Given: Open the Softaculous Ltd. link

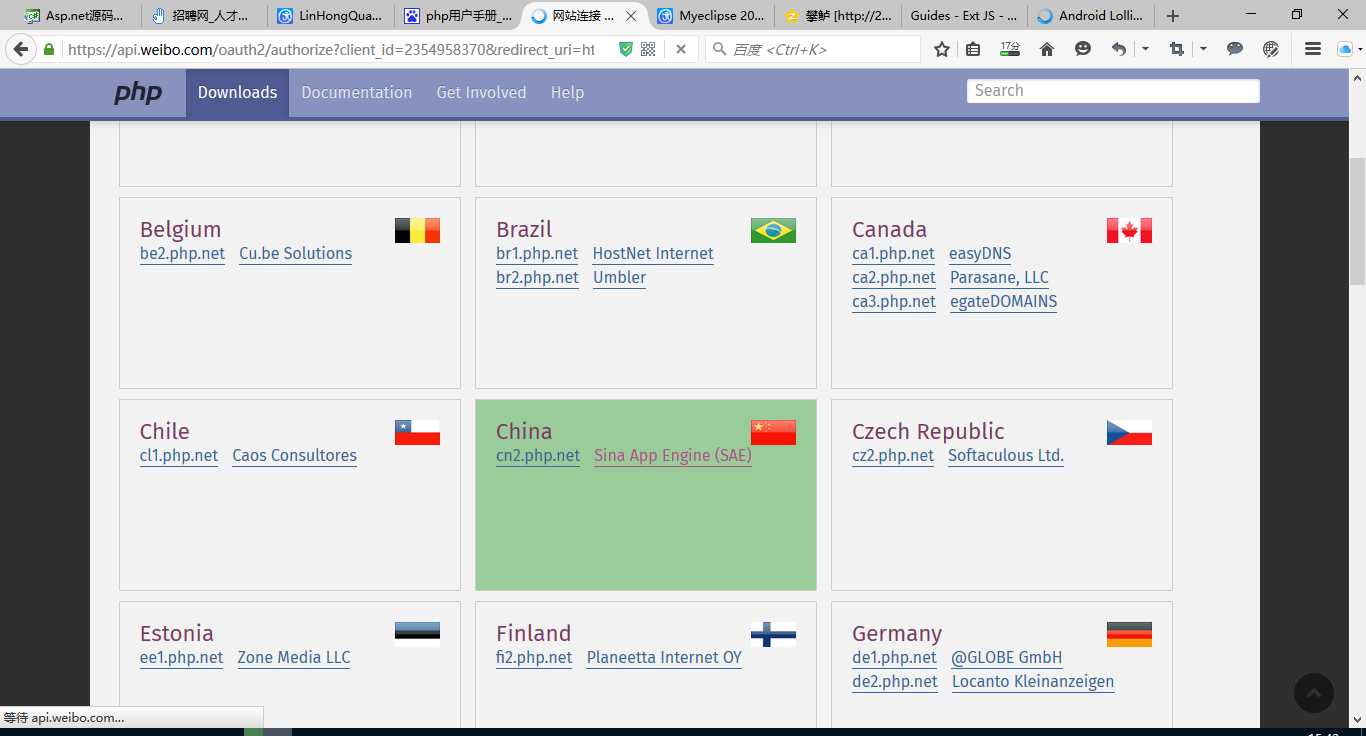Looking at the screenshot, I should [1006, 456].
